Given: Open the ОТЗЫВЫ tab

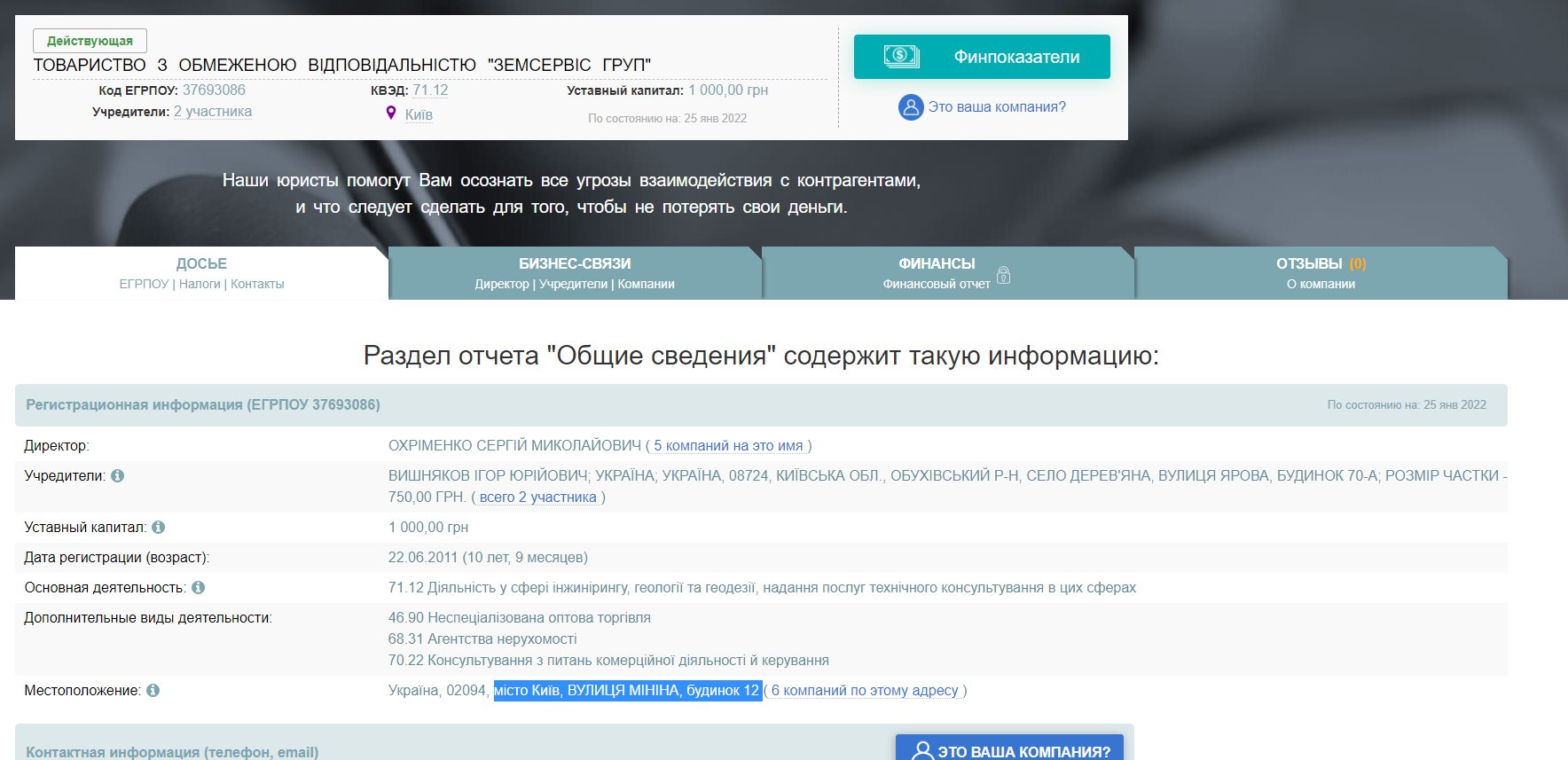Looking at the screenshot, I should [x=1320, y=273].
